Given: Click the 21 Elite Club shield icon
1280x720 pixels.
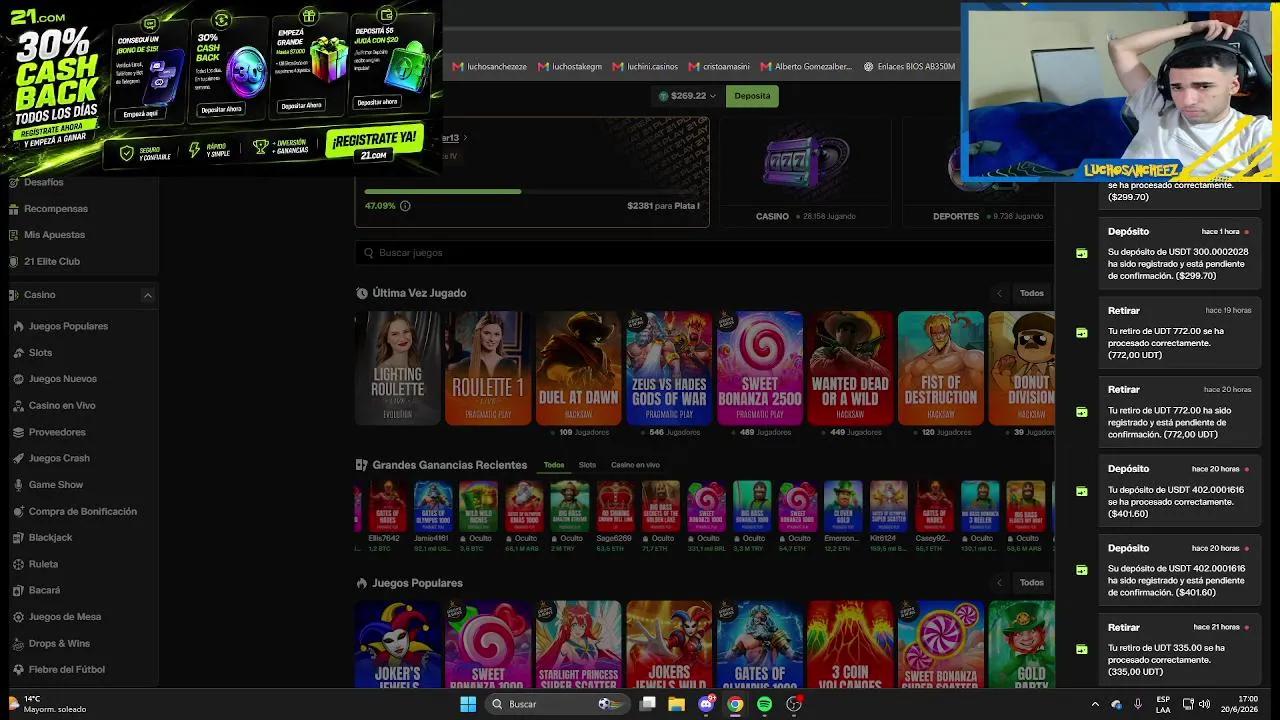Looking at the screenshot, I should tap(14, 261).
